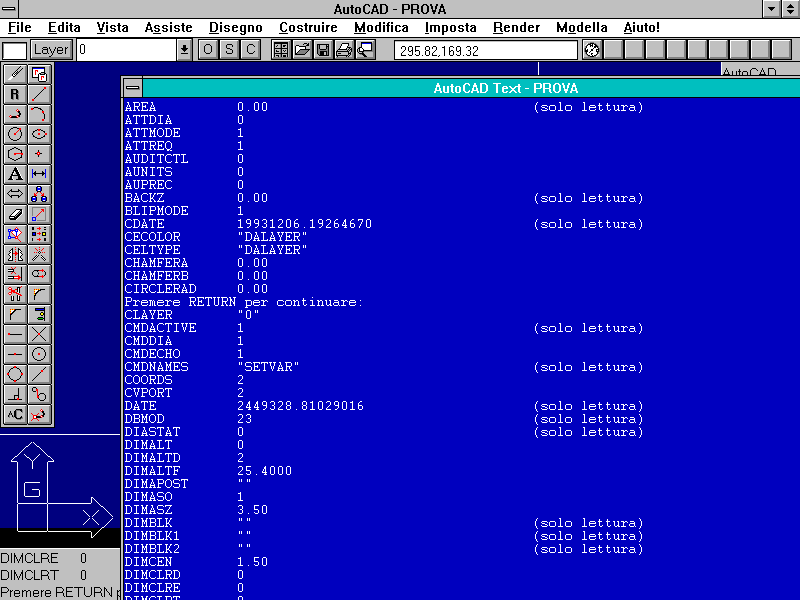Select the Trim tool with scissors

pos(15,294)
